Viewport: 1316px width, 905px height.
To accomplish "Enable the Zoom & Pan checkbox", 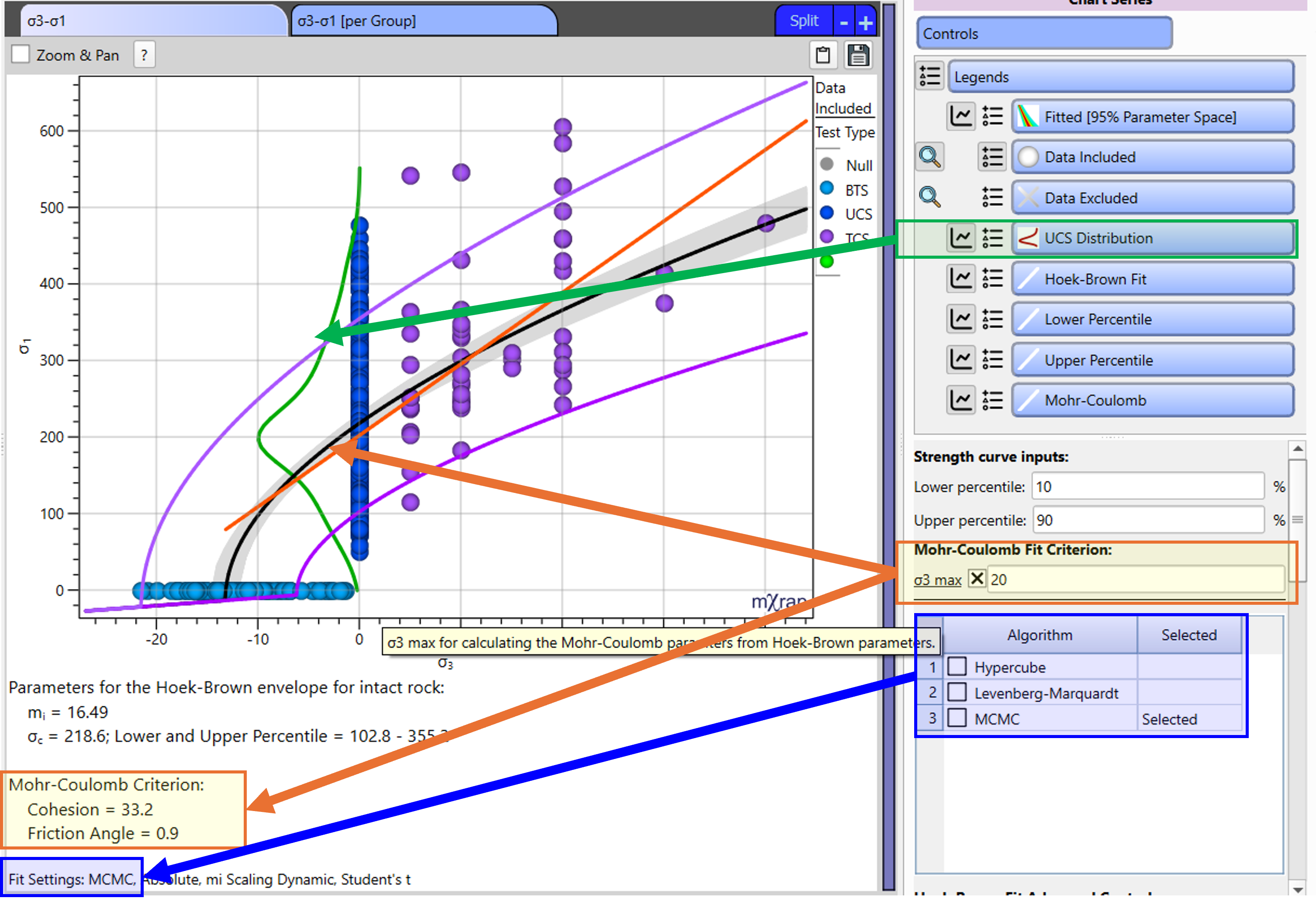I will coord(21,55).
